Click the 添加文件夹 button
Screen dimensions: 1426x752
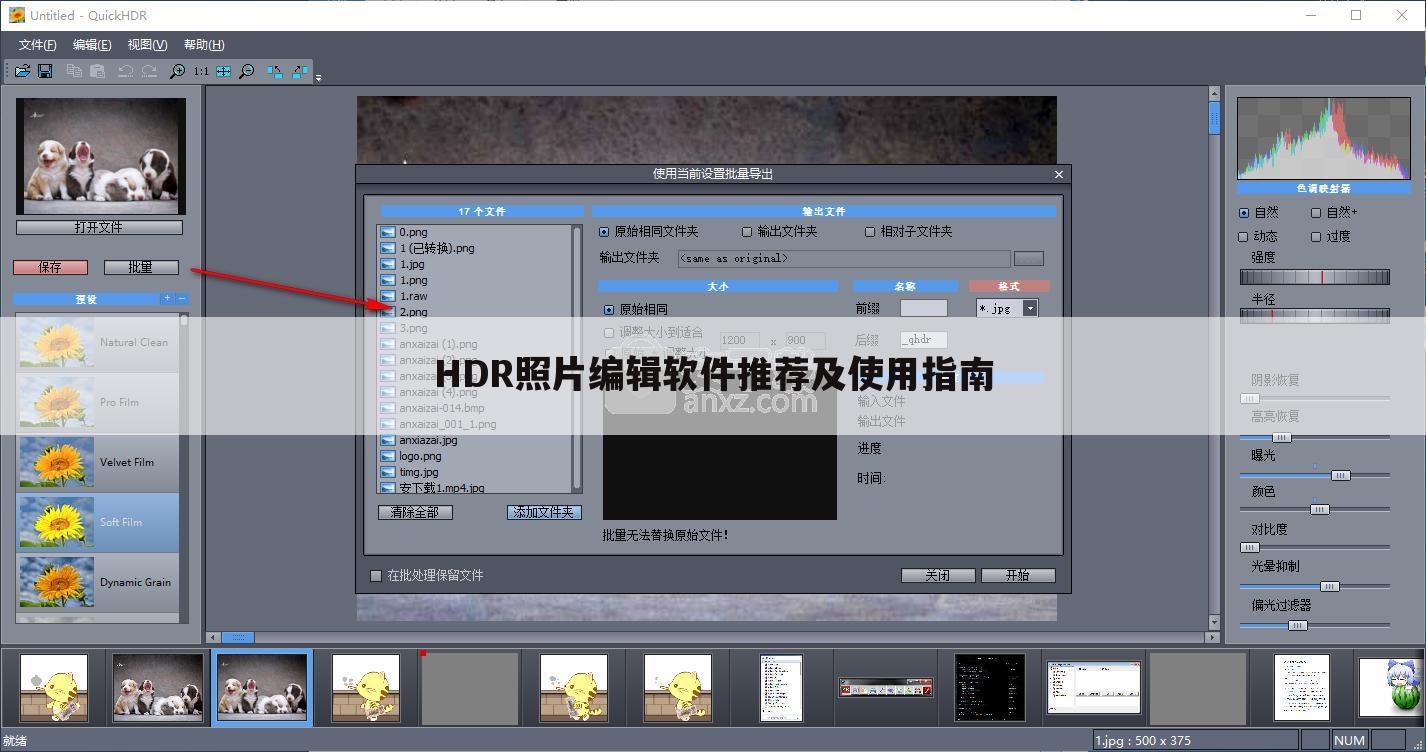544,512
